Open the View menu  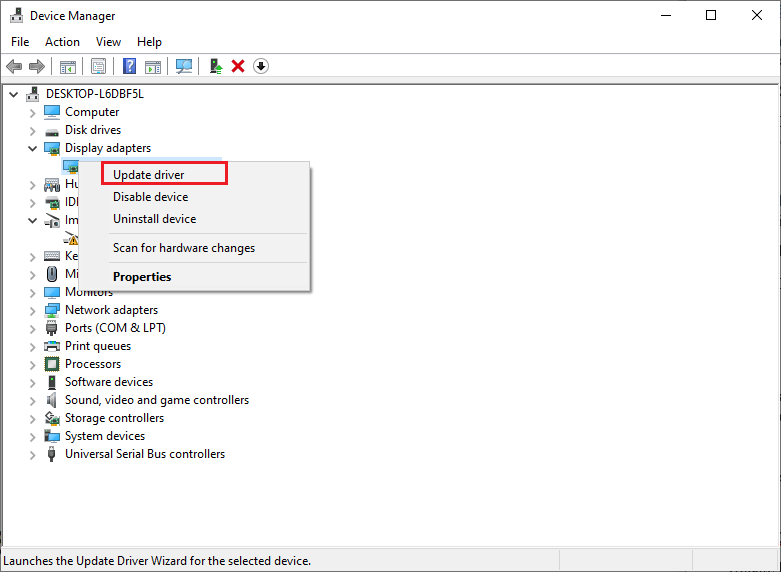click(108, 42)
